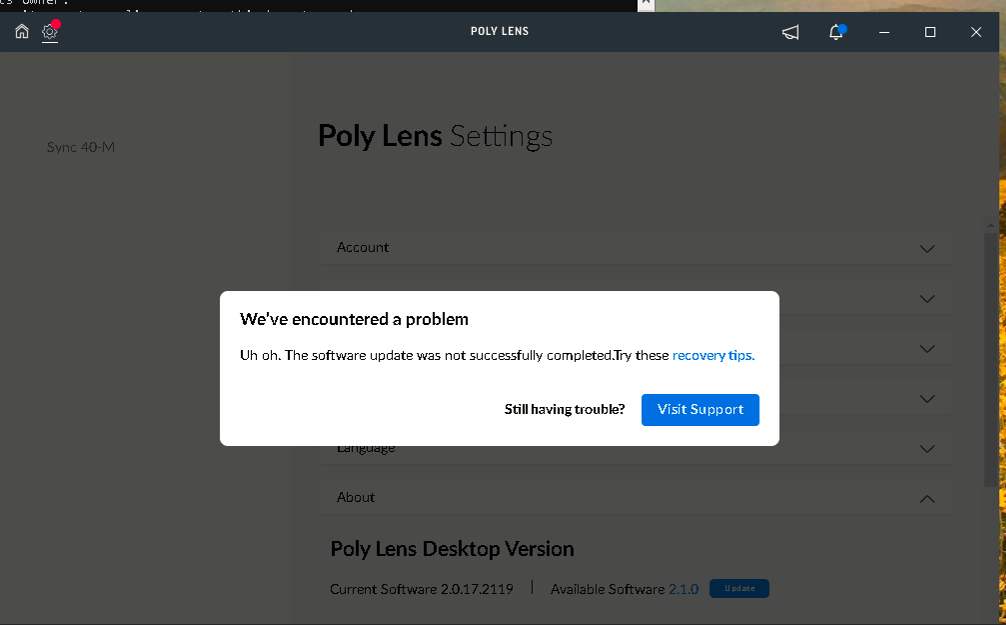The width and height of the screenshot is (1006, 625).
Task: Open the notifications bell icon
Action: pos(836,32)
